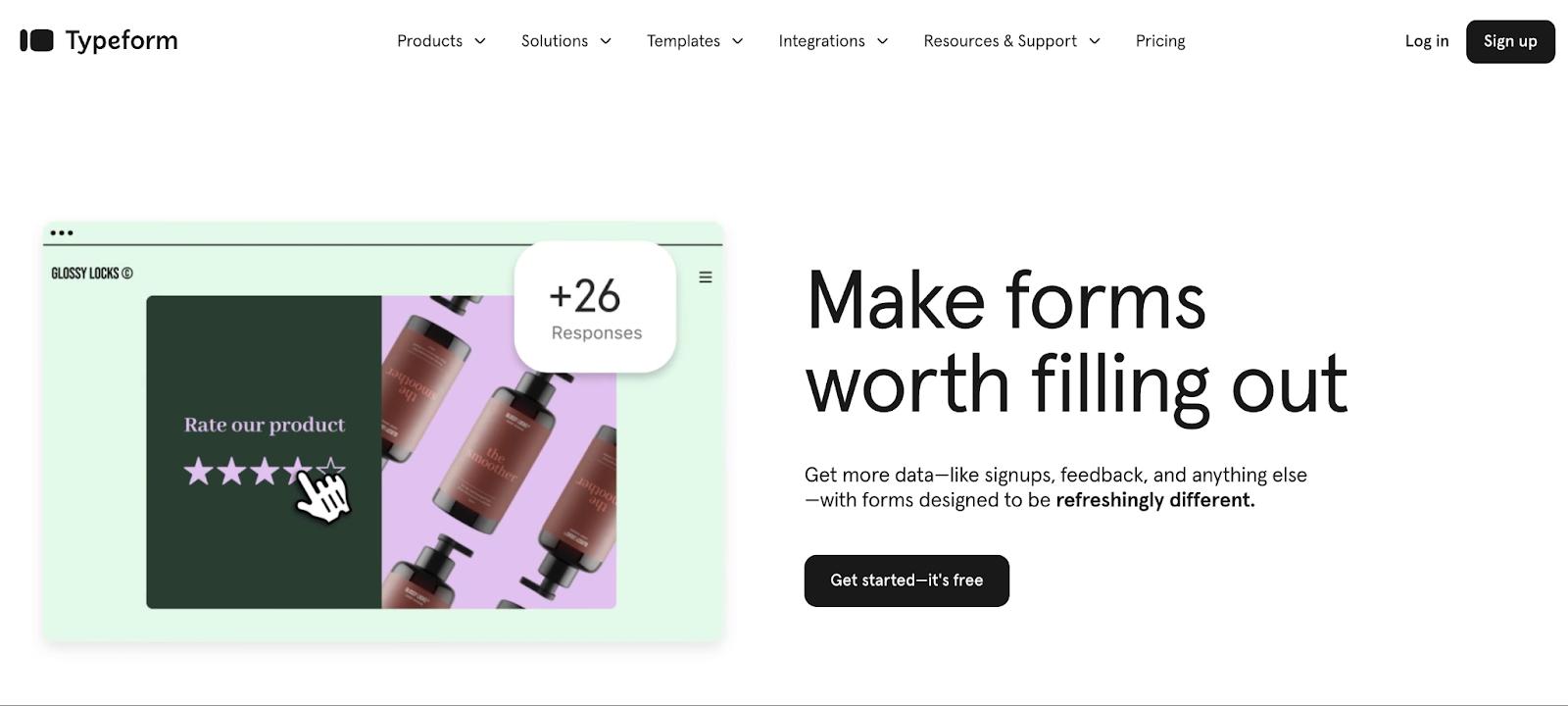Expand the Solutions dropdown chevron

click(x=606, y=41)
